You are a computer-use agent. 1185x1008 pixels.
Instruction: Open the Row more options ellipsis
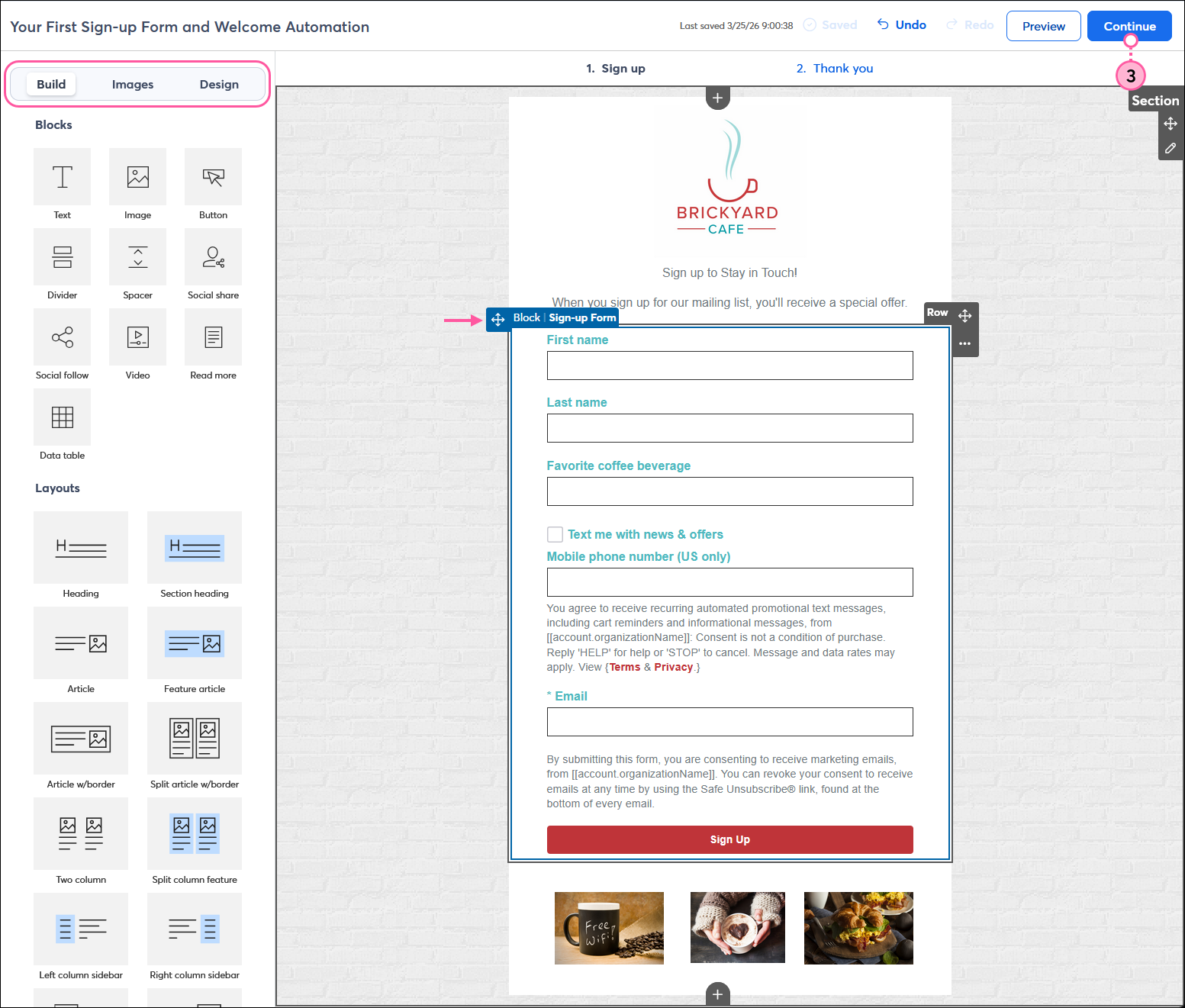point(964,344)
